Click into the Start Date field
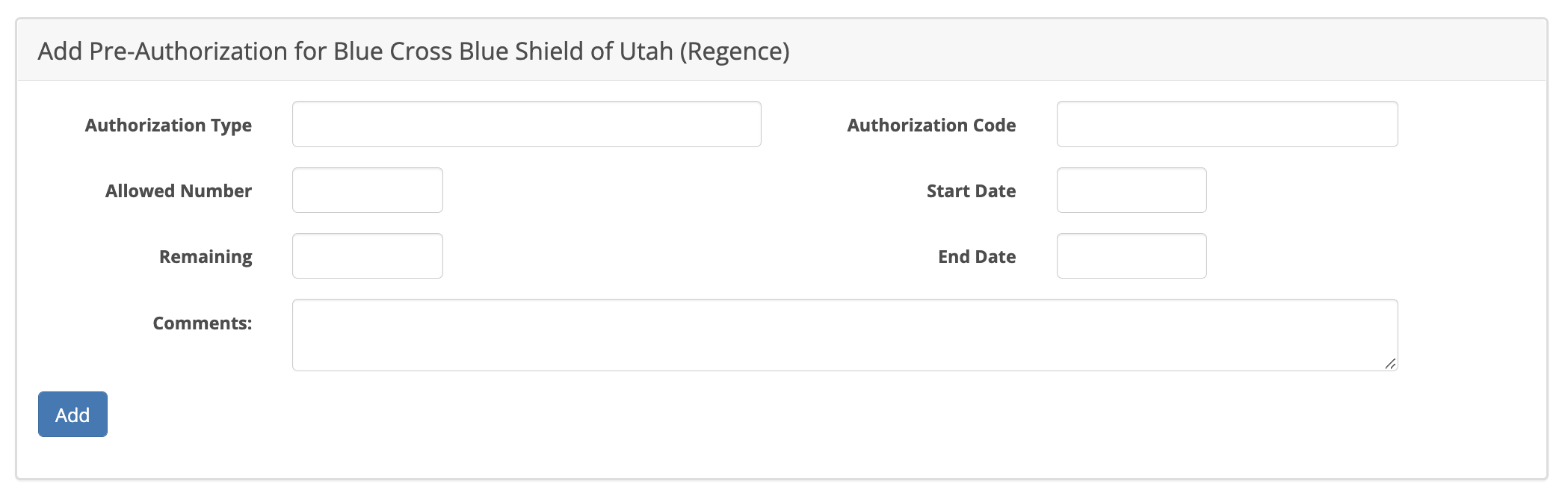The height and width of the screenshot is (496, 1568). coord(1131,190)
